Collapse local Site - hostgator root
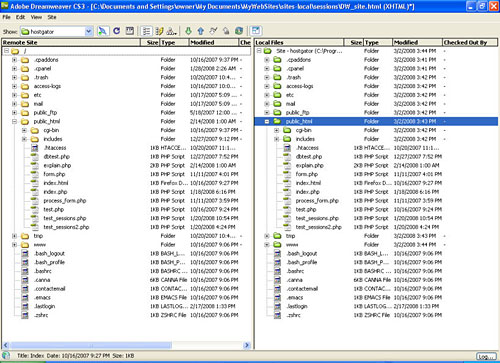 pos(259,51)
